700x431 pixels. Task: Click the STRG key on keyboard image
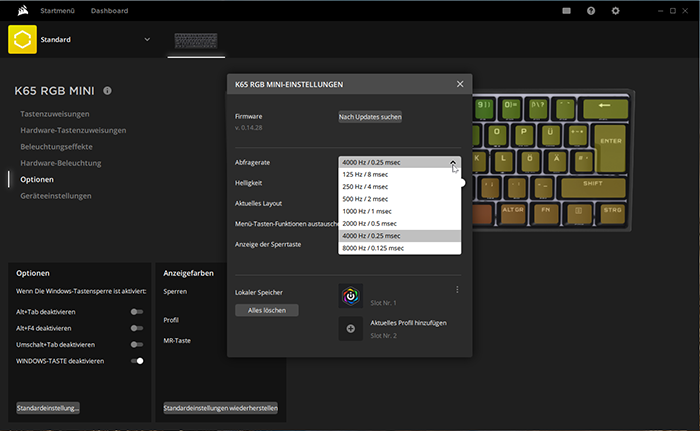point(612,214)
